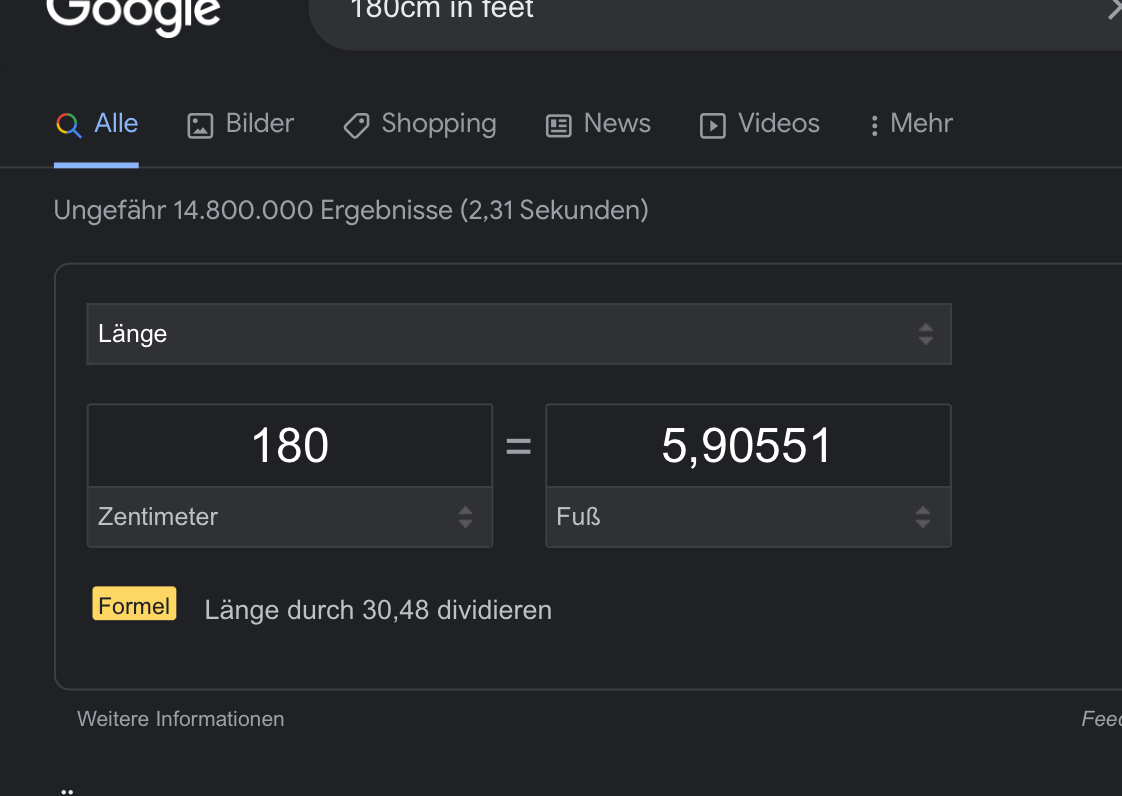Select the Alle tab label
The image size is (1122, 796).
tap(116, 124)
